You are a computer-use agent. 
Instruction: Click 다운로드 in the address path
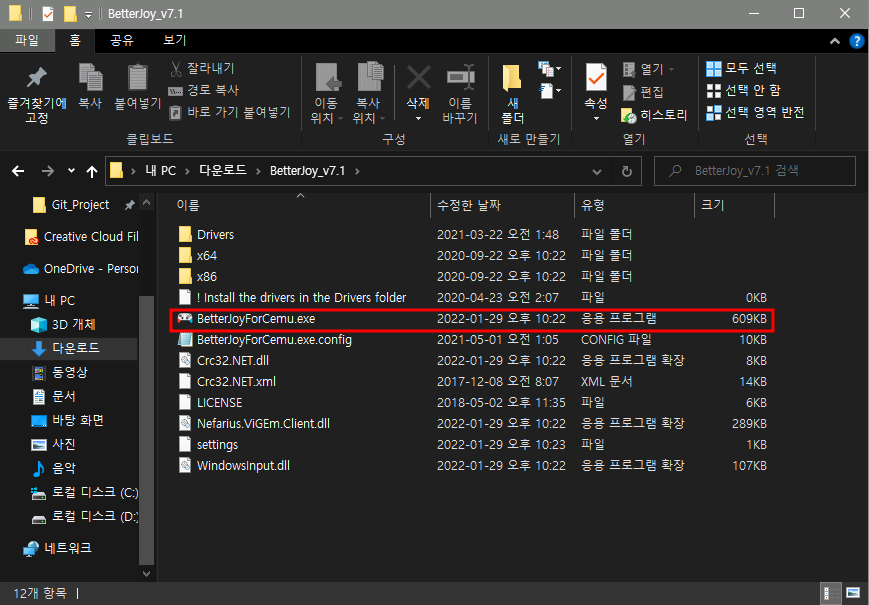pos(223,171)
